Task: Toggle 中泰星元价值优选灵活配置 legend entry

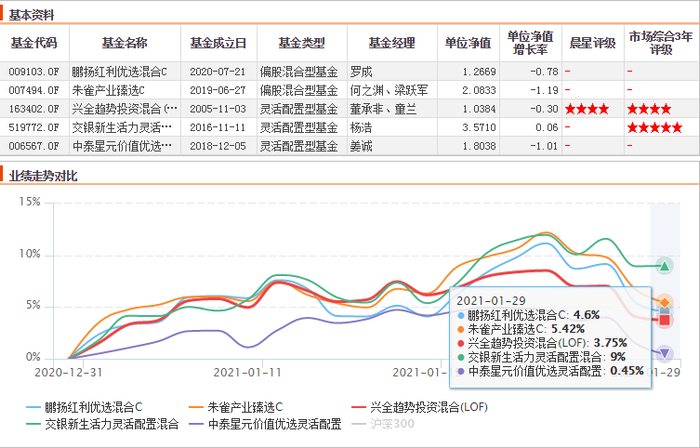Action: click(265, 423)
